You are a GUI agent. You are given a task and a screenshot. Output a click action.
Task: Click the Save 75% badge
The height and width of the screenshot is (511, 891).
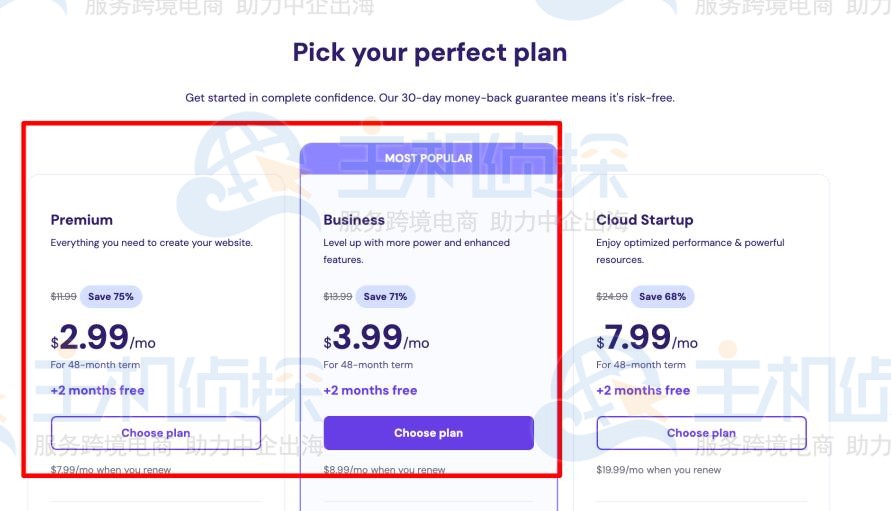[x=111, y=296]
